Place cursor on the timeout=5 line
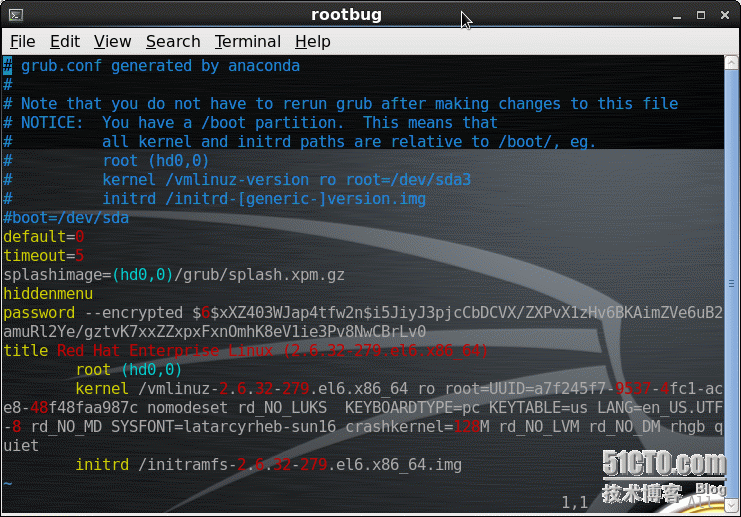 pos(44,256)
